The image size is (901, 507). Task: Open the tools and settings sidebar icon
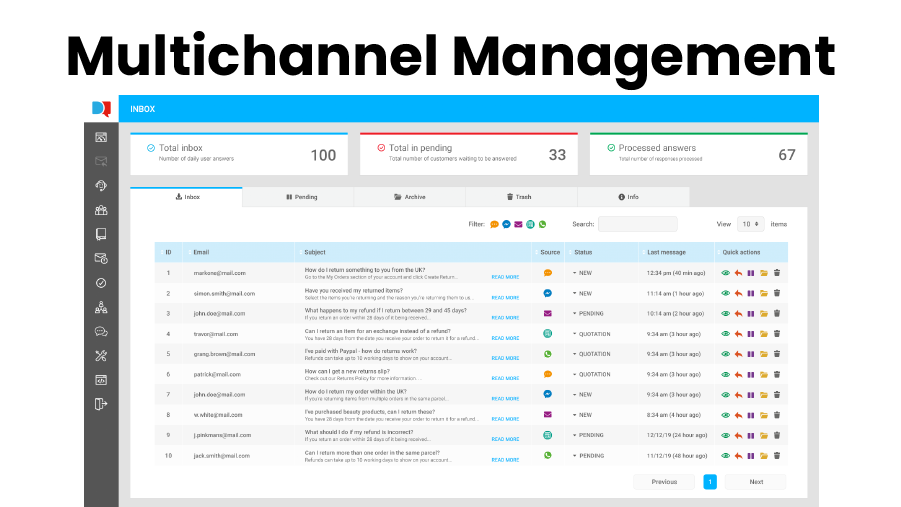[101, 355]
